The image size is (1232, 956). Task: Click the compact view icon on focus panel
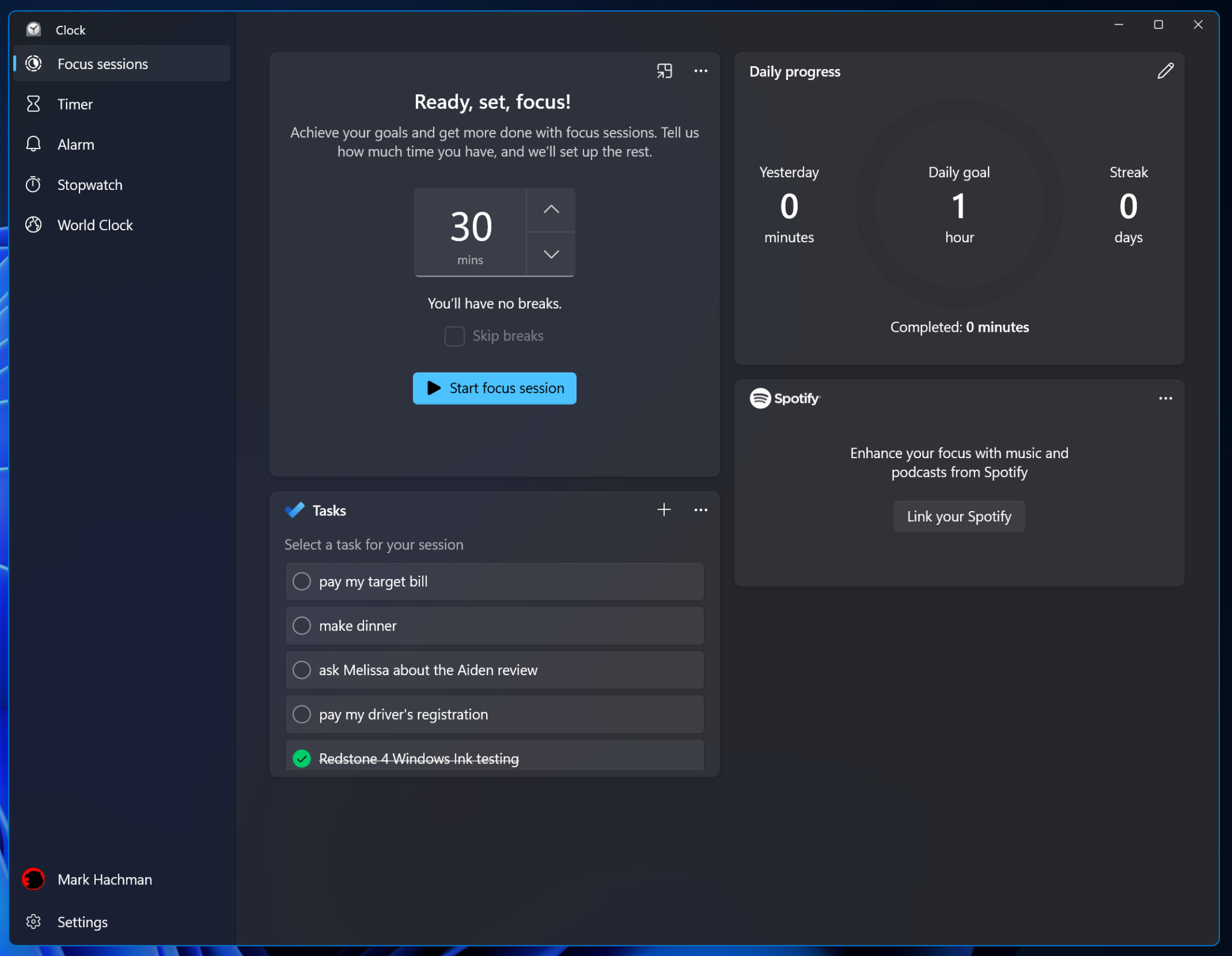pos(664,71)
